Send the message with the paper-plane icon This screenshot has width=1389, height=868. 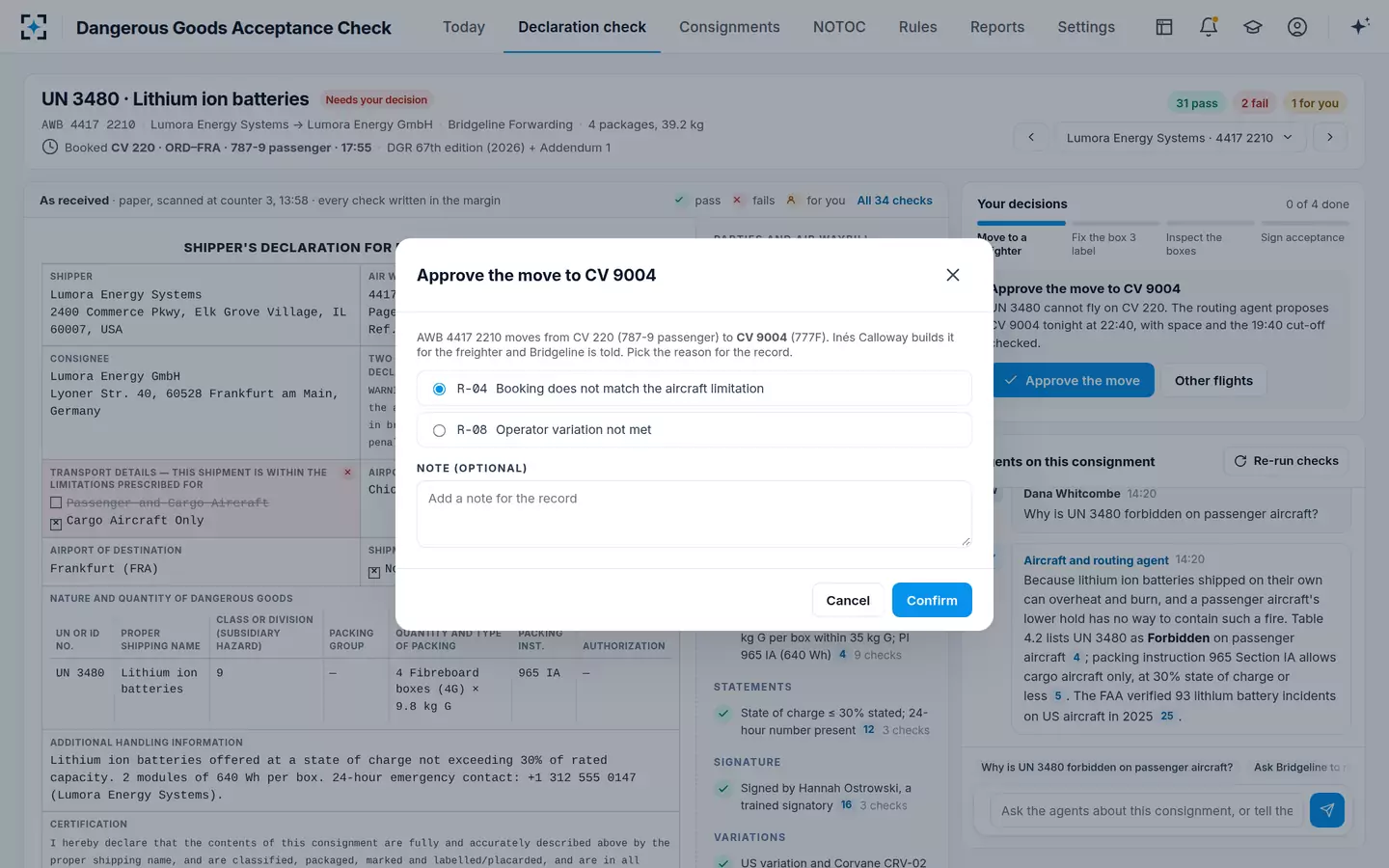[1327, 810]
